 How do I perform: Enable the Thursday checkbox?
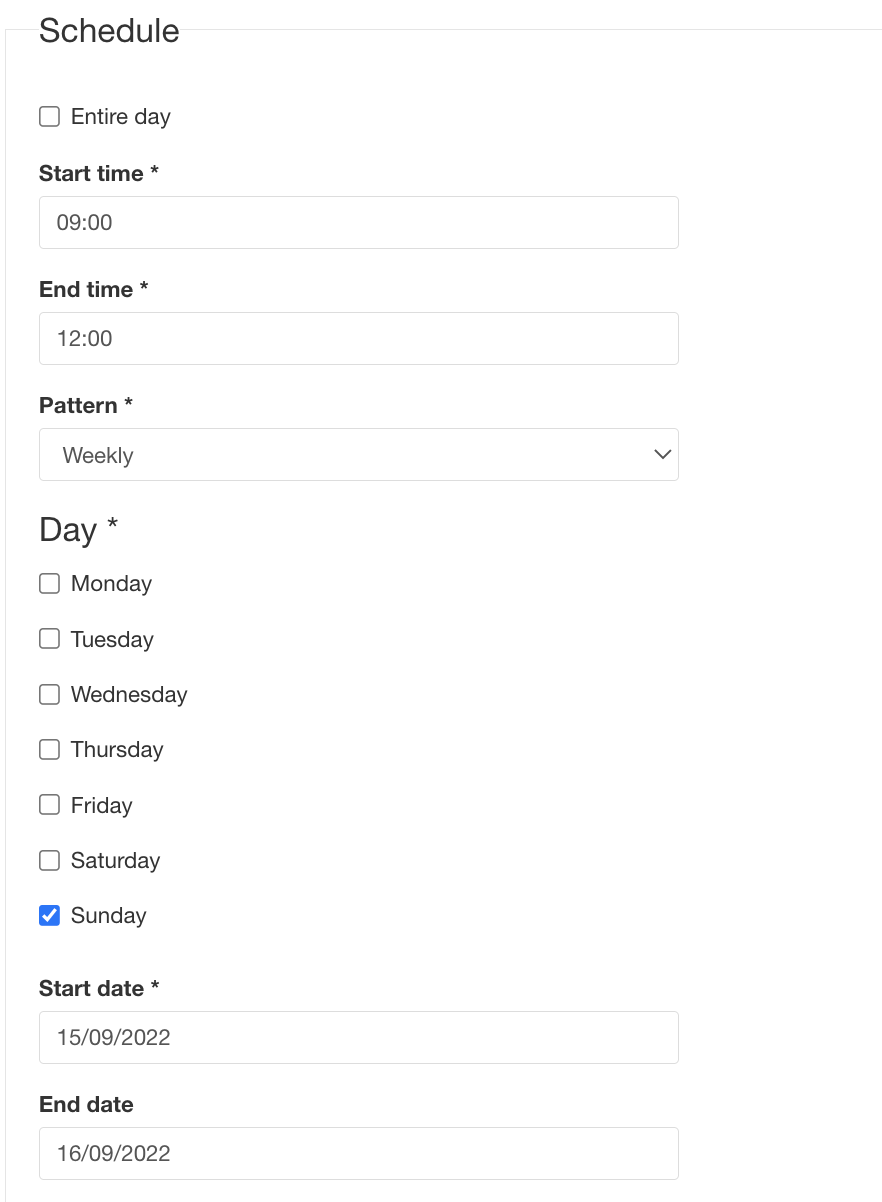pyautogui.click(x=49, y=749)
